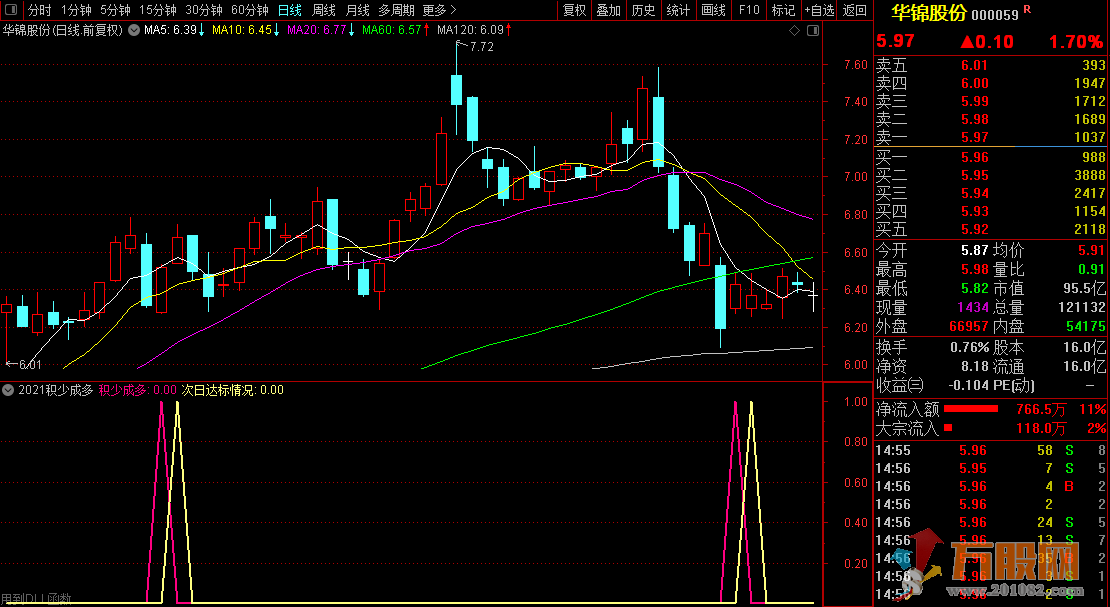The width and height of the screenshot is (1110, 607).
Task: Open the 画线 drawing tools
Action: click(714, 10)
